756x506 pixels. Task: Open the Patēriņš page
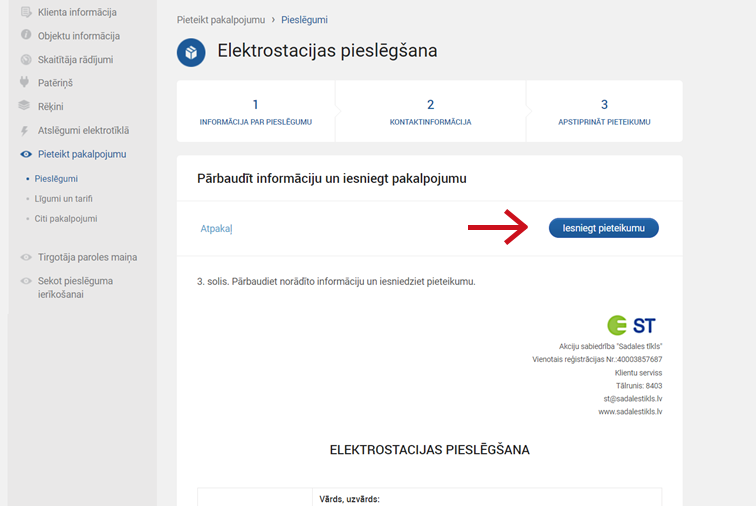(x=55, y=83)
